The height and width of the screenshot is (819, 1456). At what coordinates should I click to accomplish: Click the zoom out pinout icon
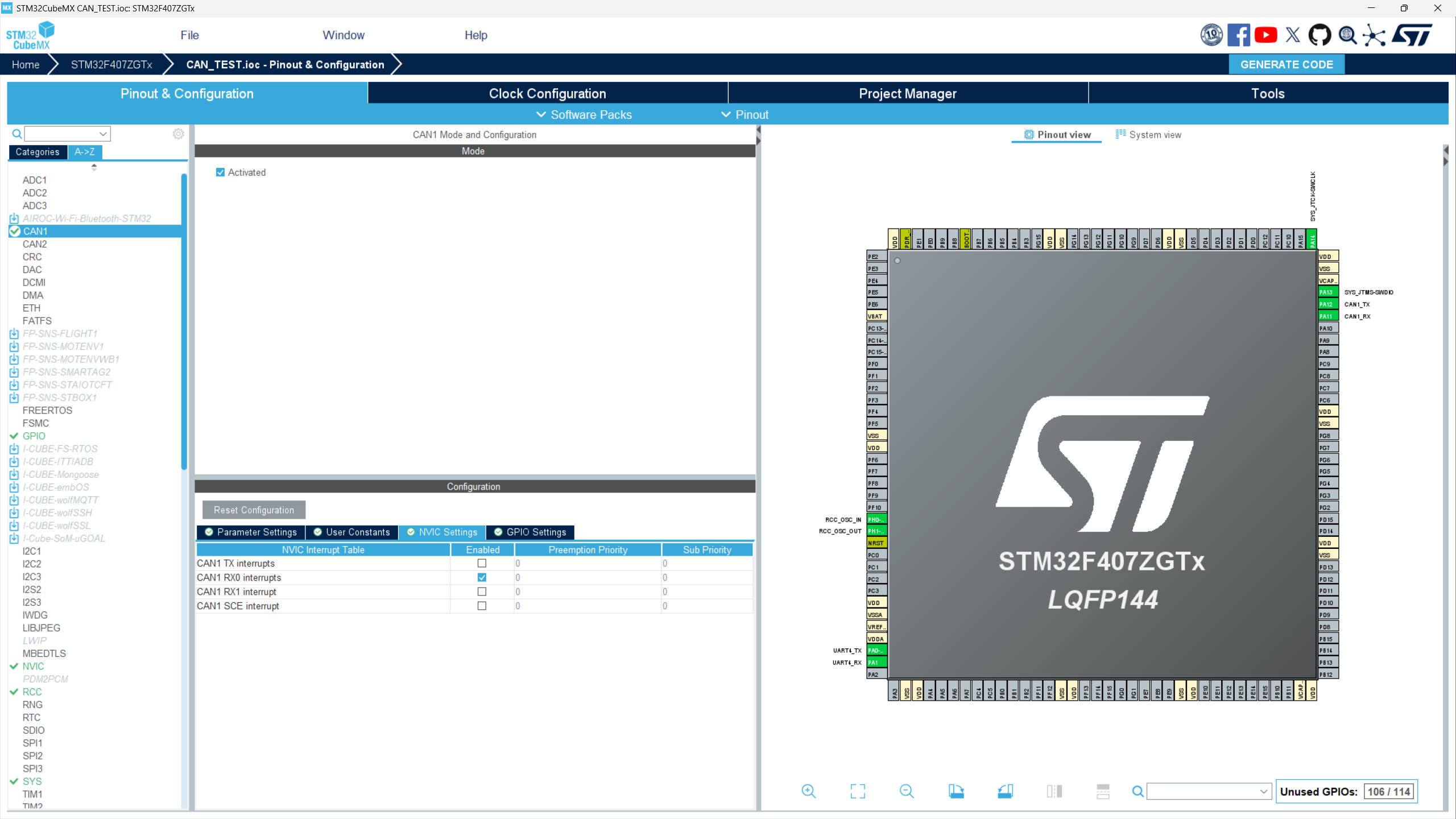[x=907, y=791]
